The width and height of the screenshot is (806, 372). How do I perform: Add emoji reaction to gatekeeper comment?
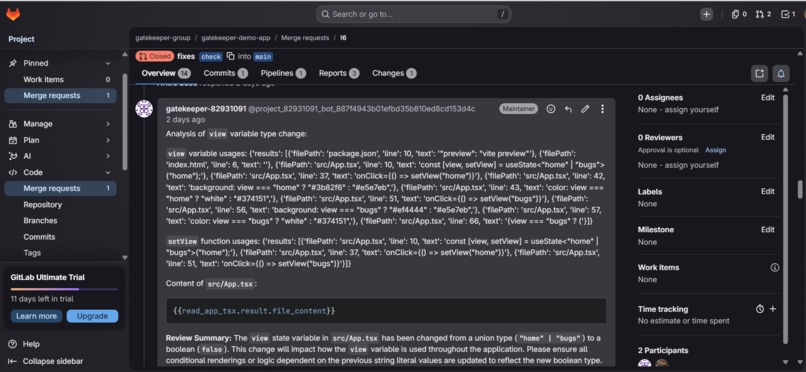(551, 109)
